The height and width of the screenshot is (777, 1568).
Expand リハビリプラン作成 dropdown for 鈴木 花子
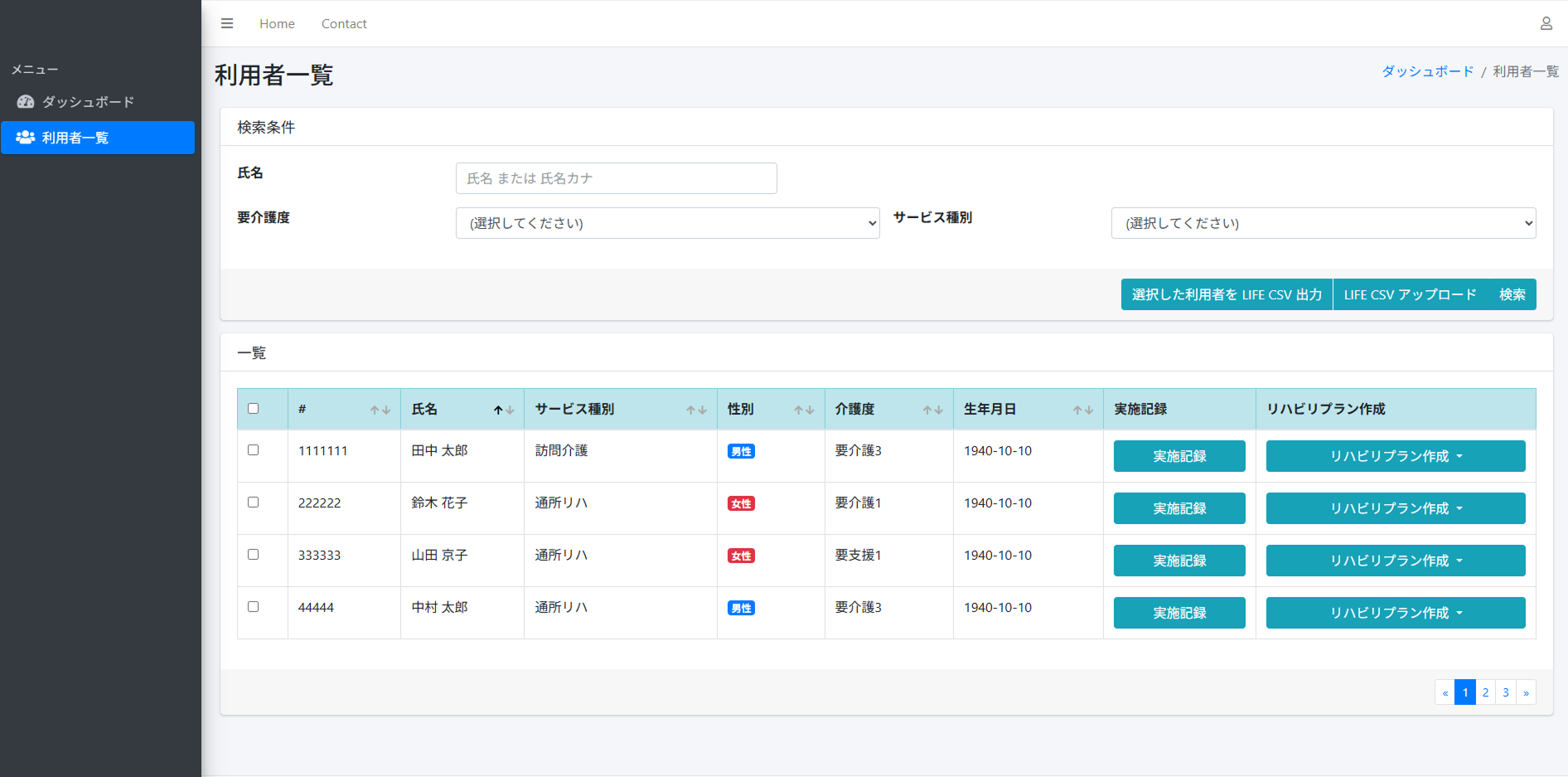click(x=1396, y=508)
